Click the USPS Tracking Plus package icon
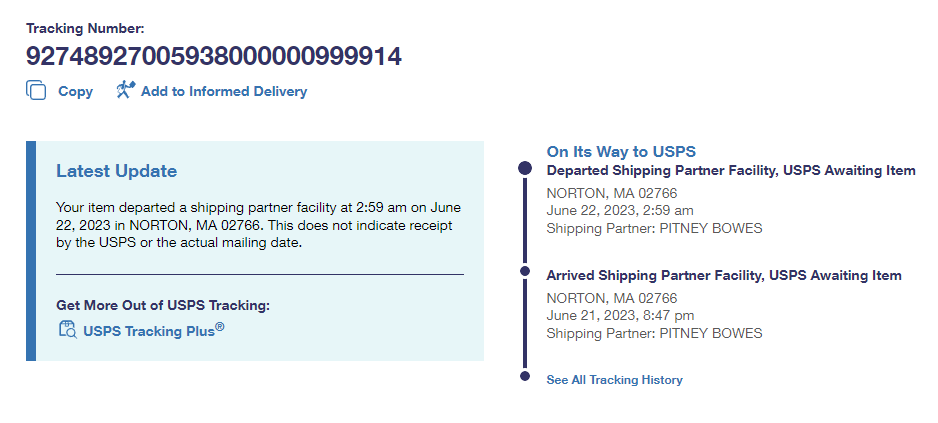 [x=68, y=330]
